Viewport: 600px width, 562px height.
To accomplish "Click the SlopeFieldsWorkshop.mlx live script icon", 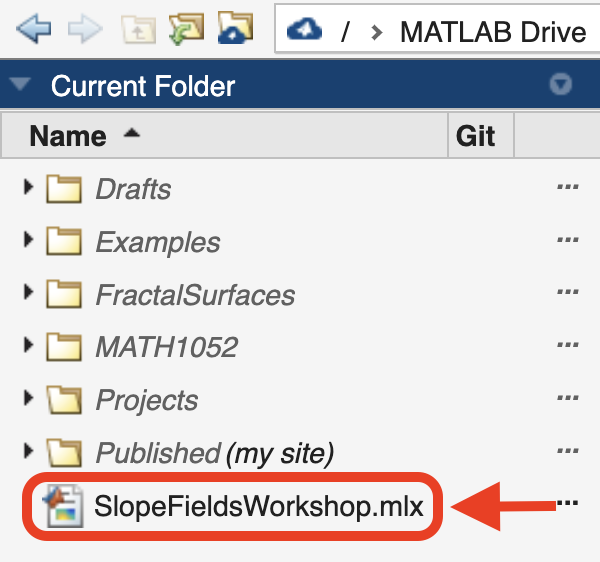I will (63, 506).
